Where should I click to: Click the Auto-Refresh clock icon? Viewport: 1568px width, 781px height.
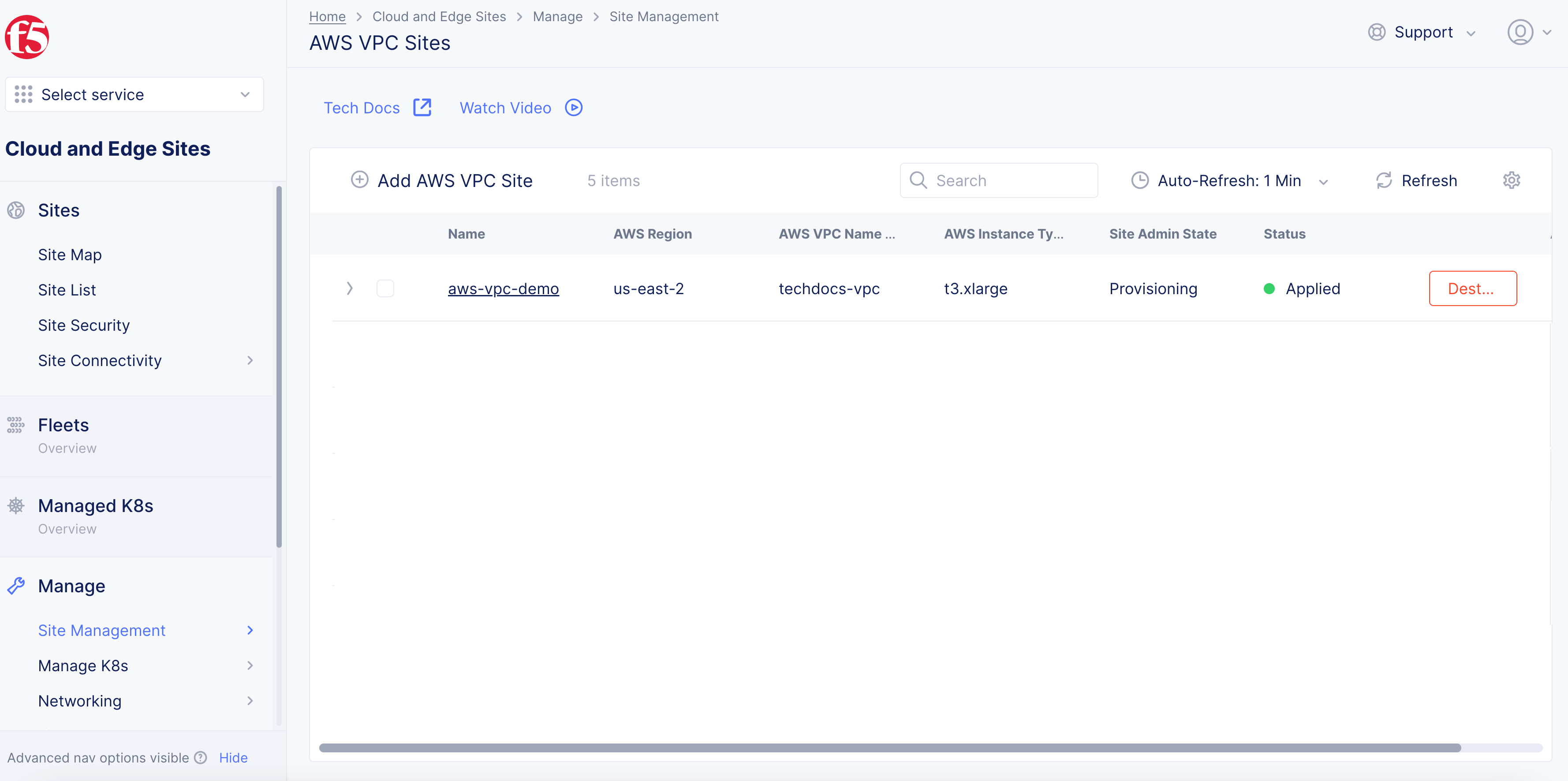click(1139, 180)
